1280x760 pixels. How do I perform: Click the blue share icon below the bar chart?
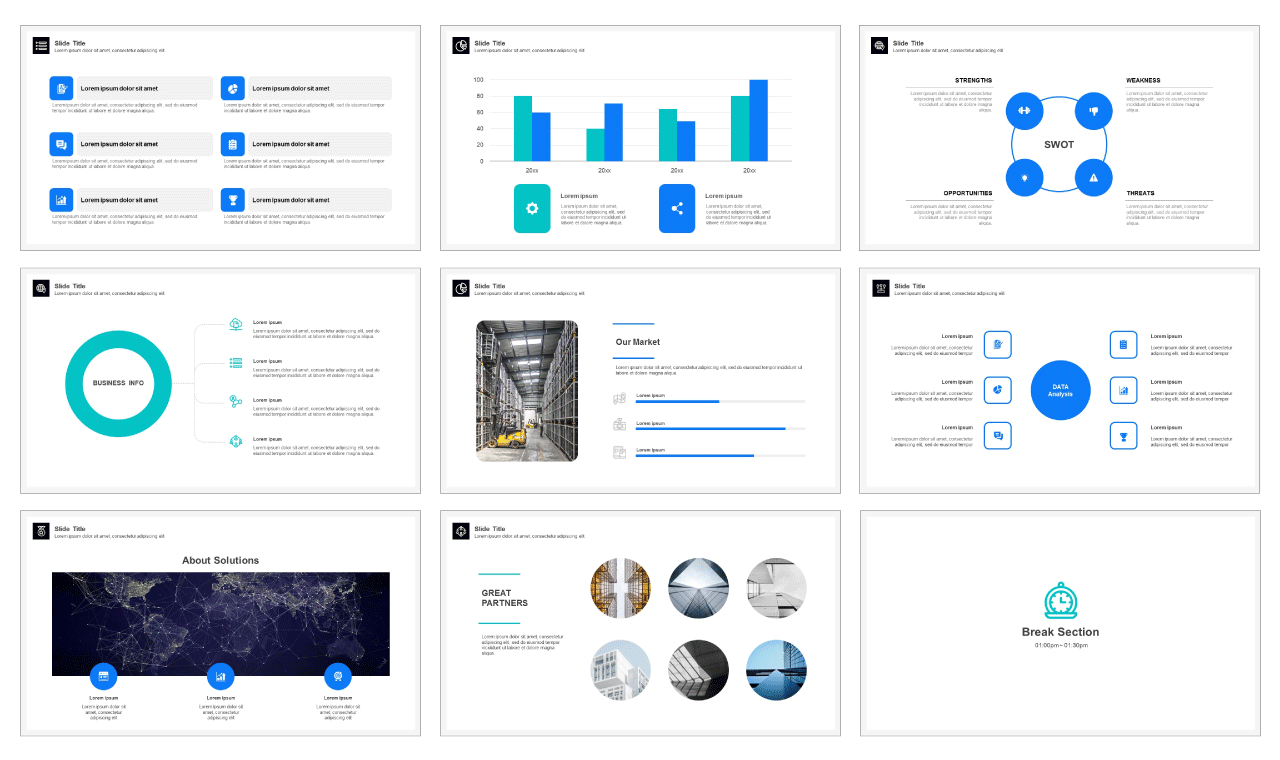677,208
